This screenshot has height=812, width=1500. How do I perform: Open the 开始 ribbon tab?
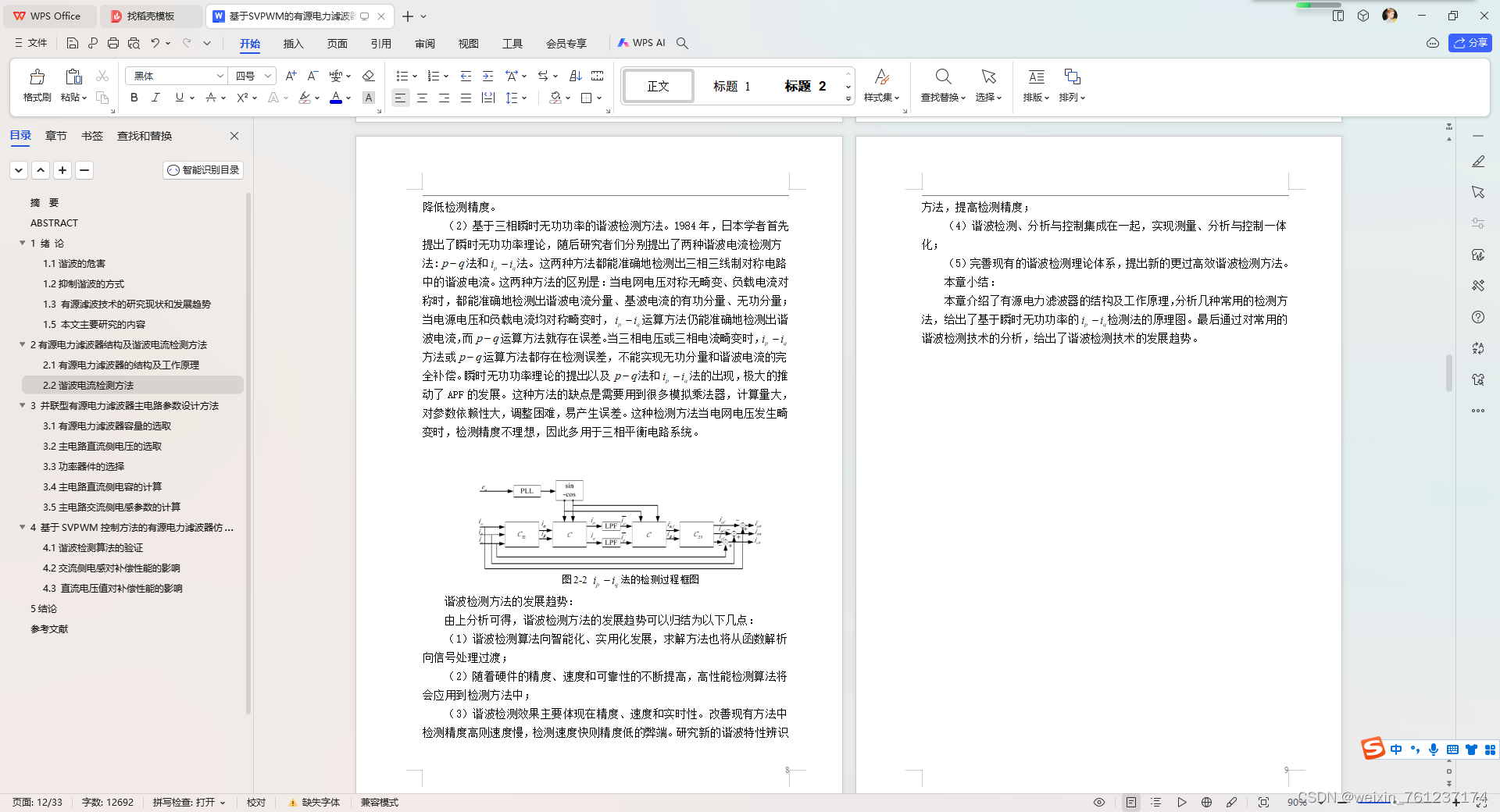tap(250, 43)
